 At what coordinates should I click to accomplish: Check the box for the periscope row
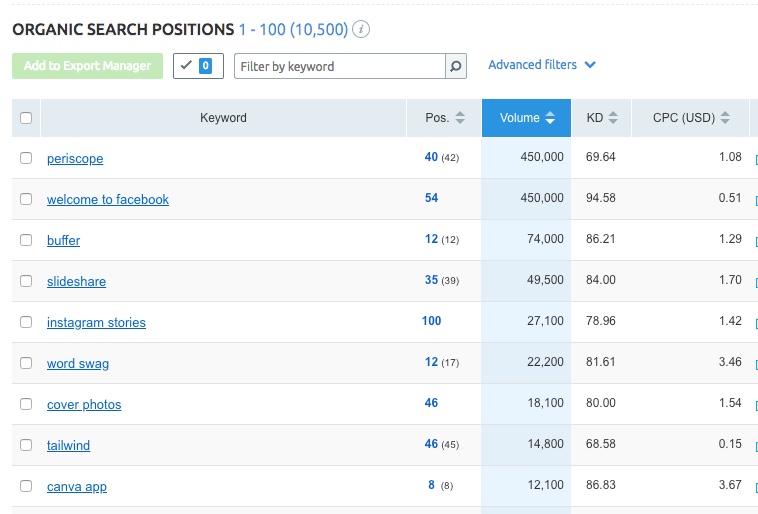(x=26, y=158)
